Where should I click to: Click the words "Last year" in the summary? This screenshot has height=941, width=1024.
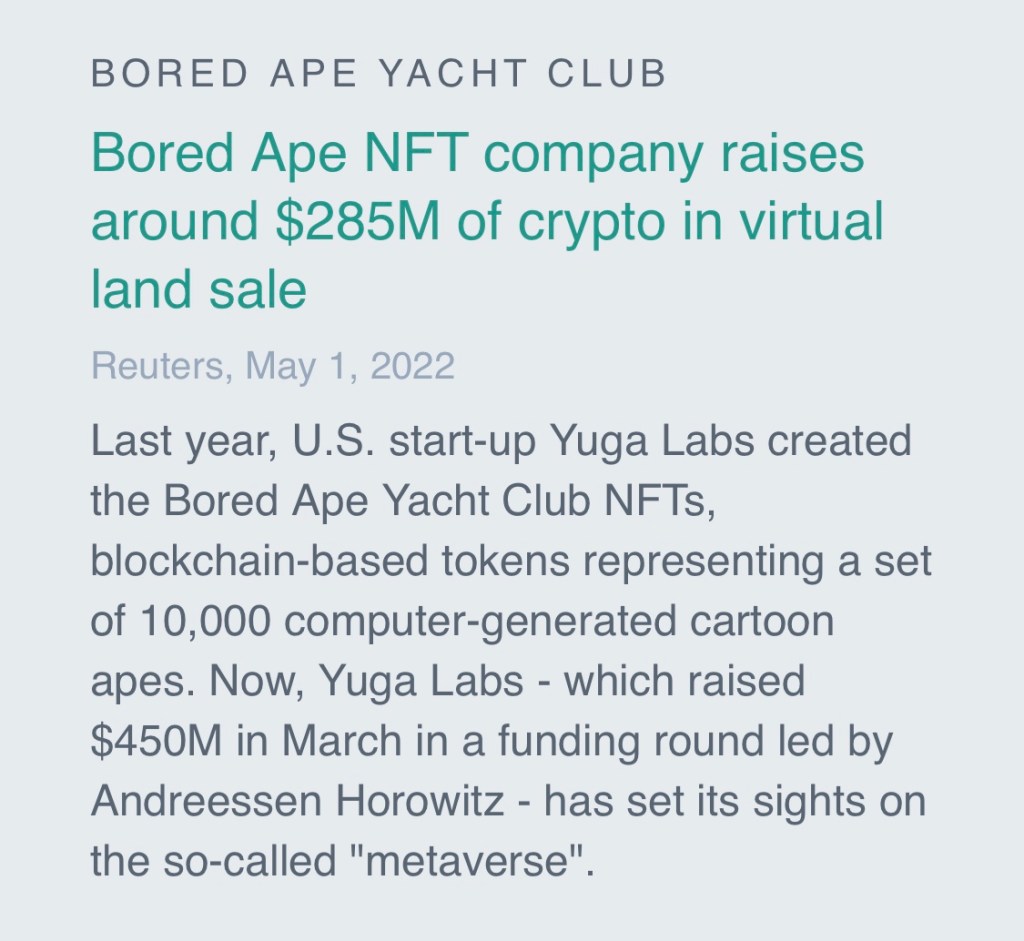point(174,441)
